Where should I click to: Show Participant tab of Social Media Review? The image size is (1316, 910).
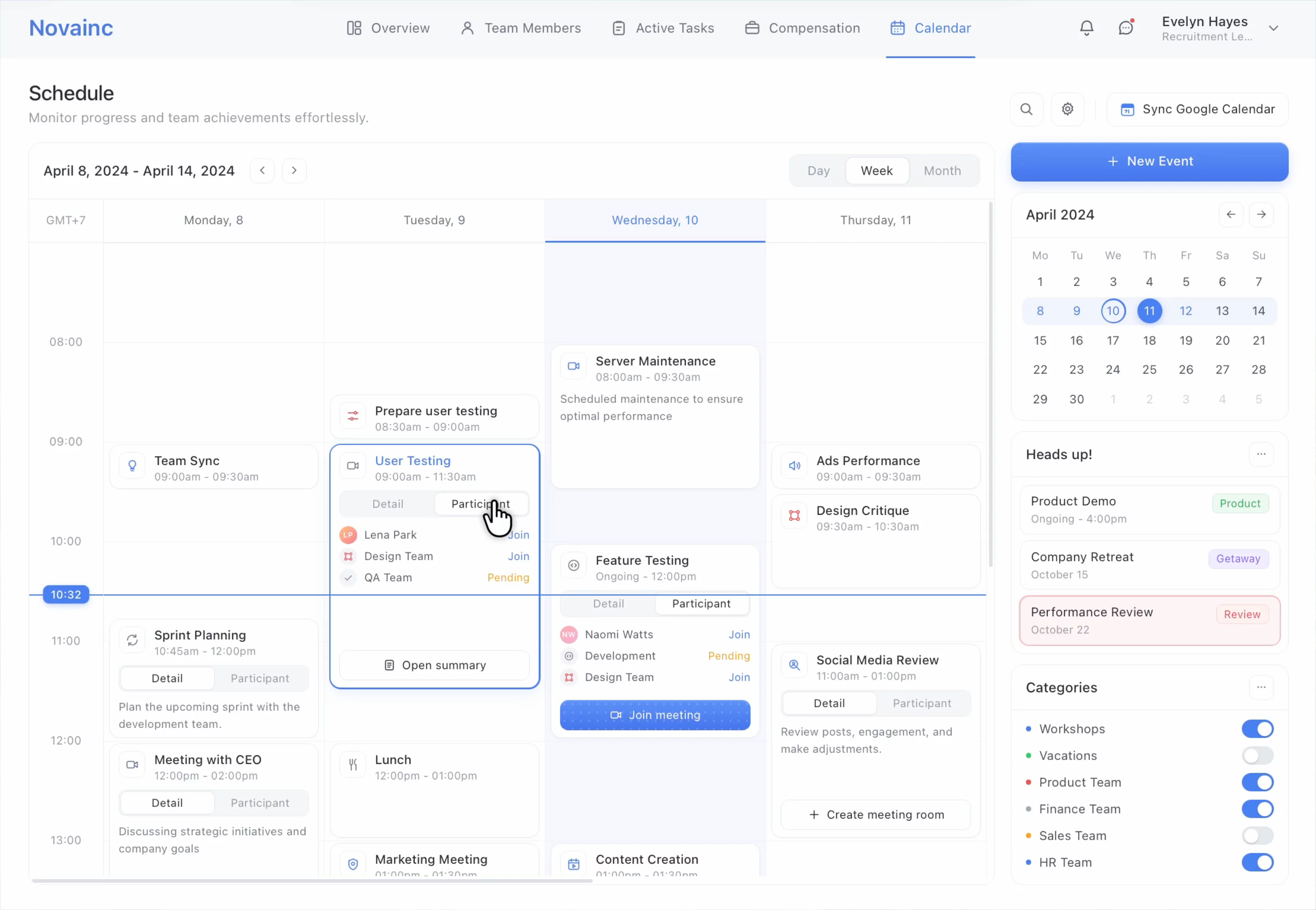(x=922, y=704)
